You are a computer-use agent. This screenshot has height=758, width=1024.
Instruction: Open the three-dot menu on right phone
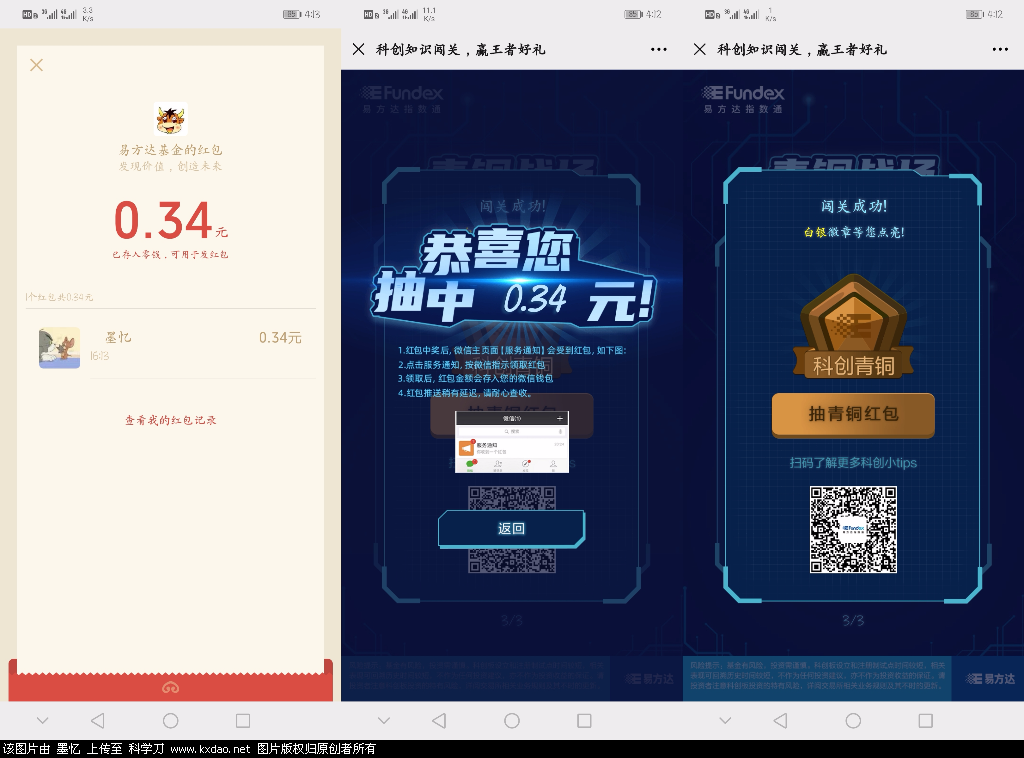1000,49
